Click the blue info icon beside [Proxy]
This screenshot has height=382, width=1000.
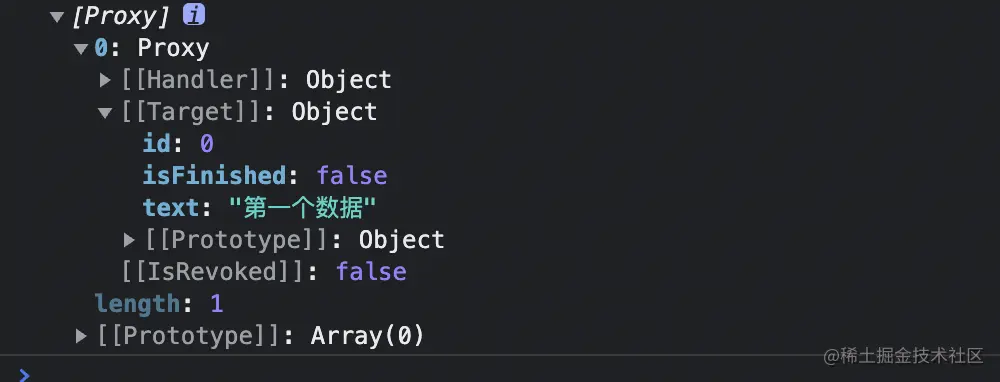(x=194, y=15)
